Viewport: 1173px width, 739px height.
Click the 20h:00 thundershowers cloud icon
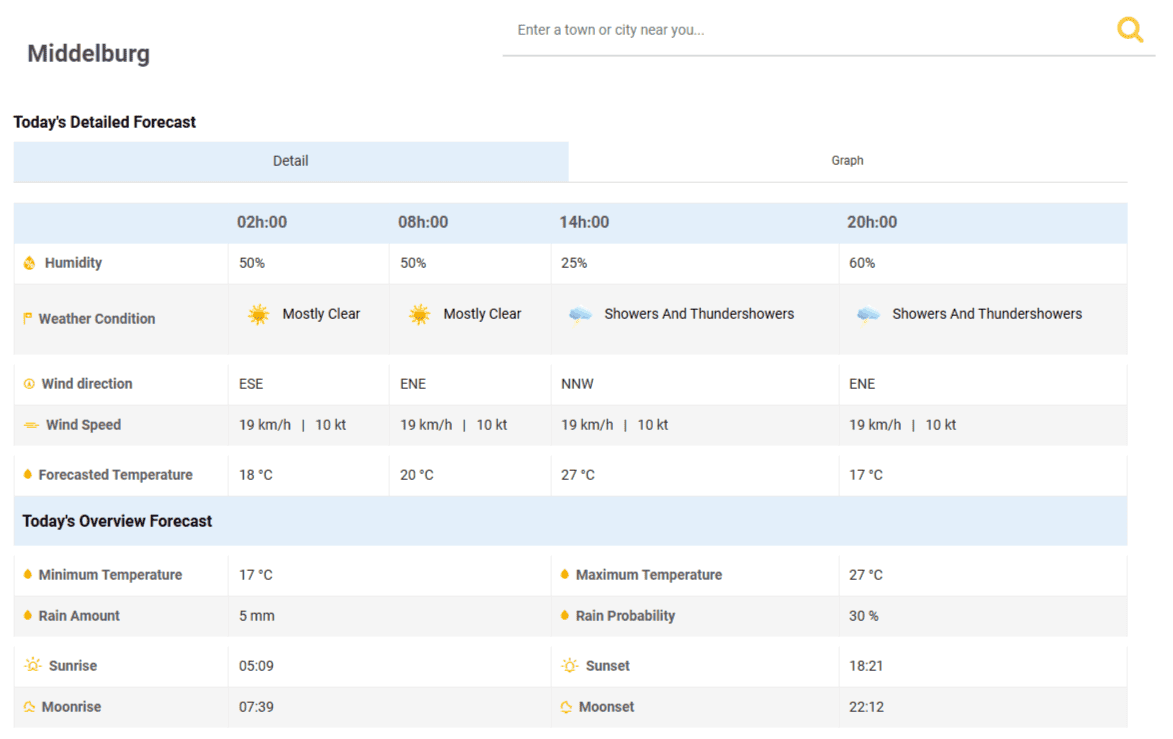[869, 314]
